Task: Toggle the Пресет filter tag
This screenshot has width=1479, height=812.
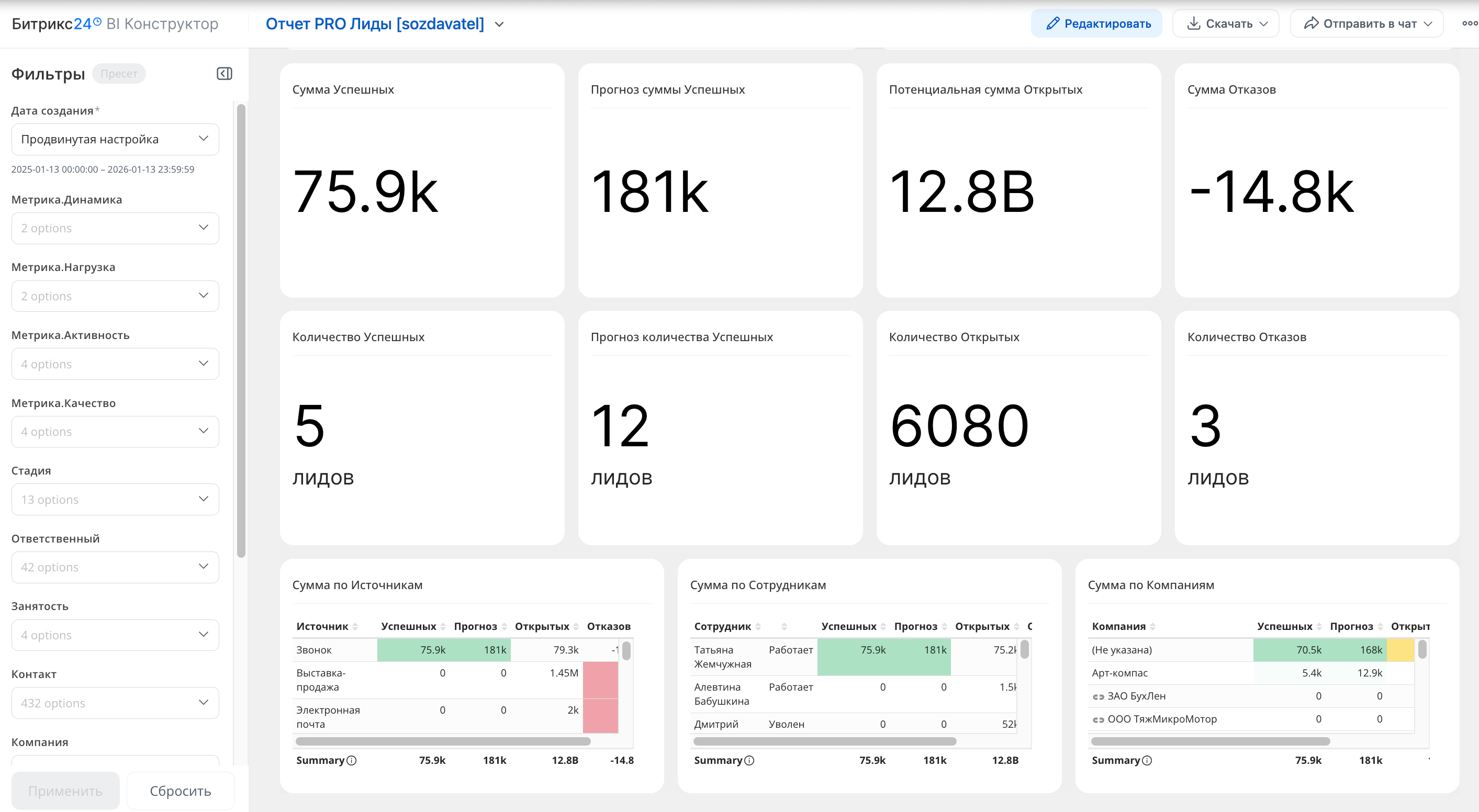Action: 119,73
